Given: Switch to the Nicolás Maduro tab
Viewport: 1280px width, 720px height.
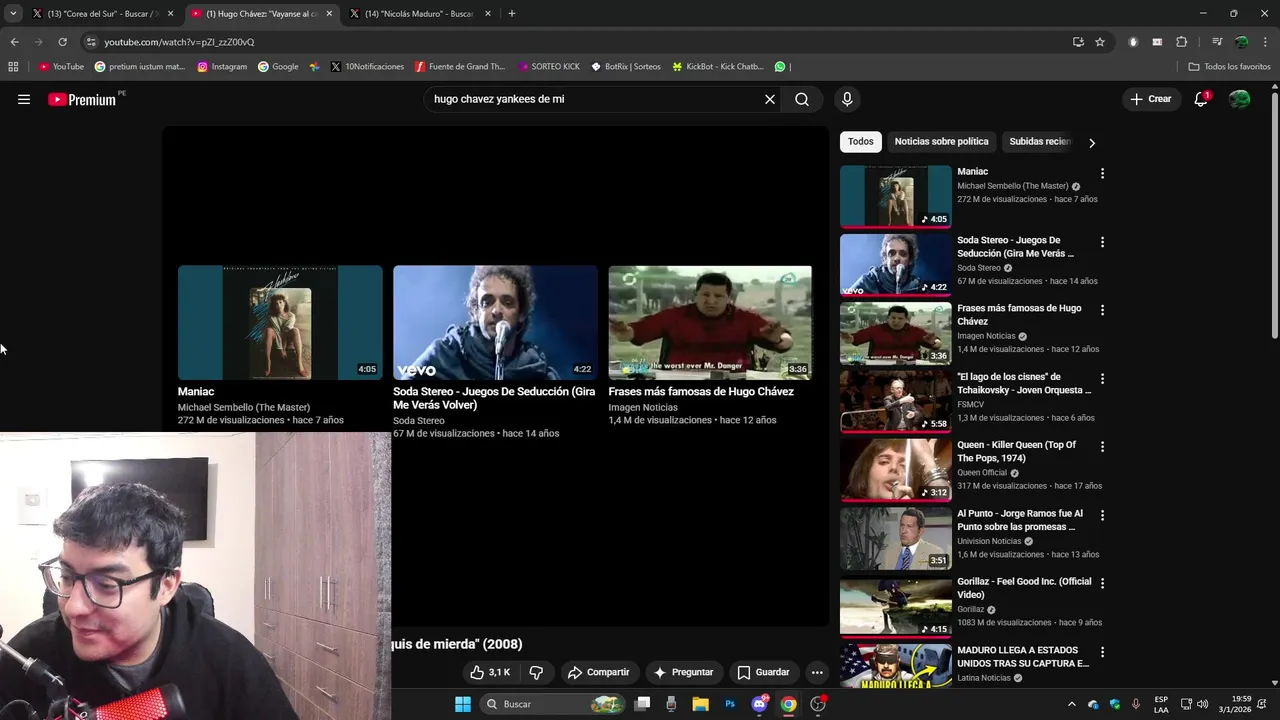Looking at the screenshot, I should point(420,14).
